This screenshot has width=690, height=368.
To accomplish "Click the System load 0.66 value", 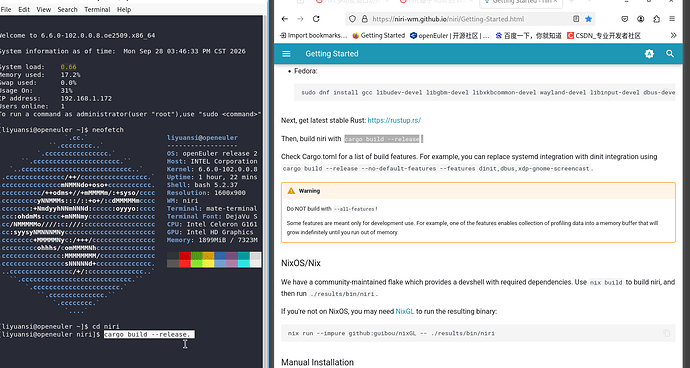I will tap(69, 67).
